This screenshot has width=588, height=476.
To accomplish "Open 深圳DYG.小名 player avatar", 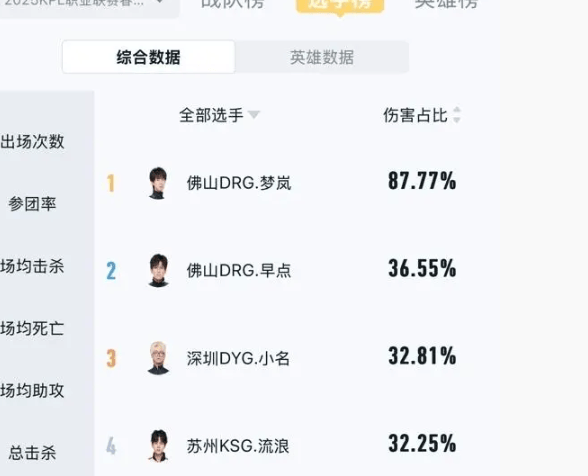I will pos(158,358).
